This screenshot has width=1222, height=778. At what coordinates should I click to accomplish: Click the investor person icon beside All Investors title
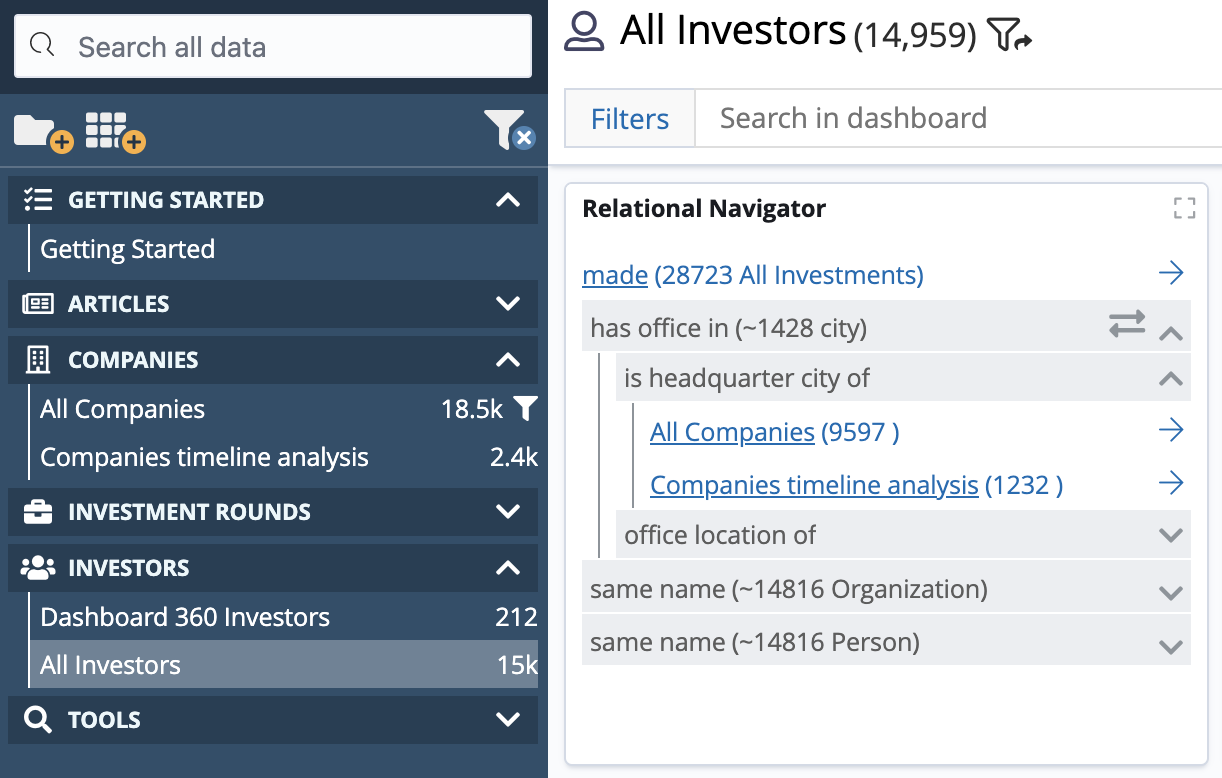tap(585, 31)
